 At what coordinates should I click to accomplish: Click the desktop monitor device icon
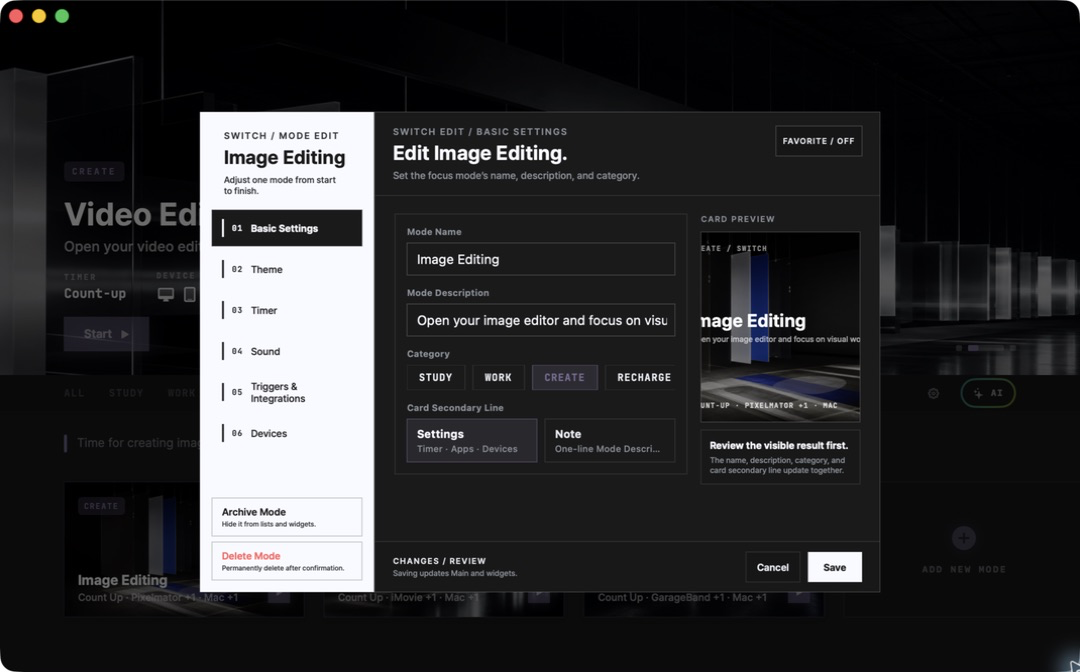click(x=165, y=294)
